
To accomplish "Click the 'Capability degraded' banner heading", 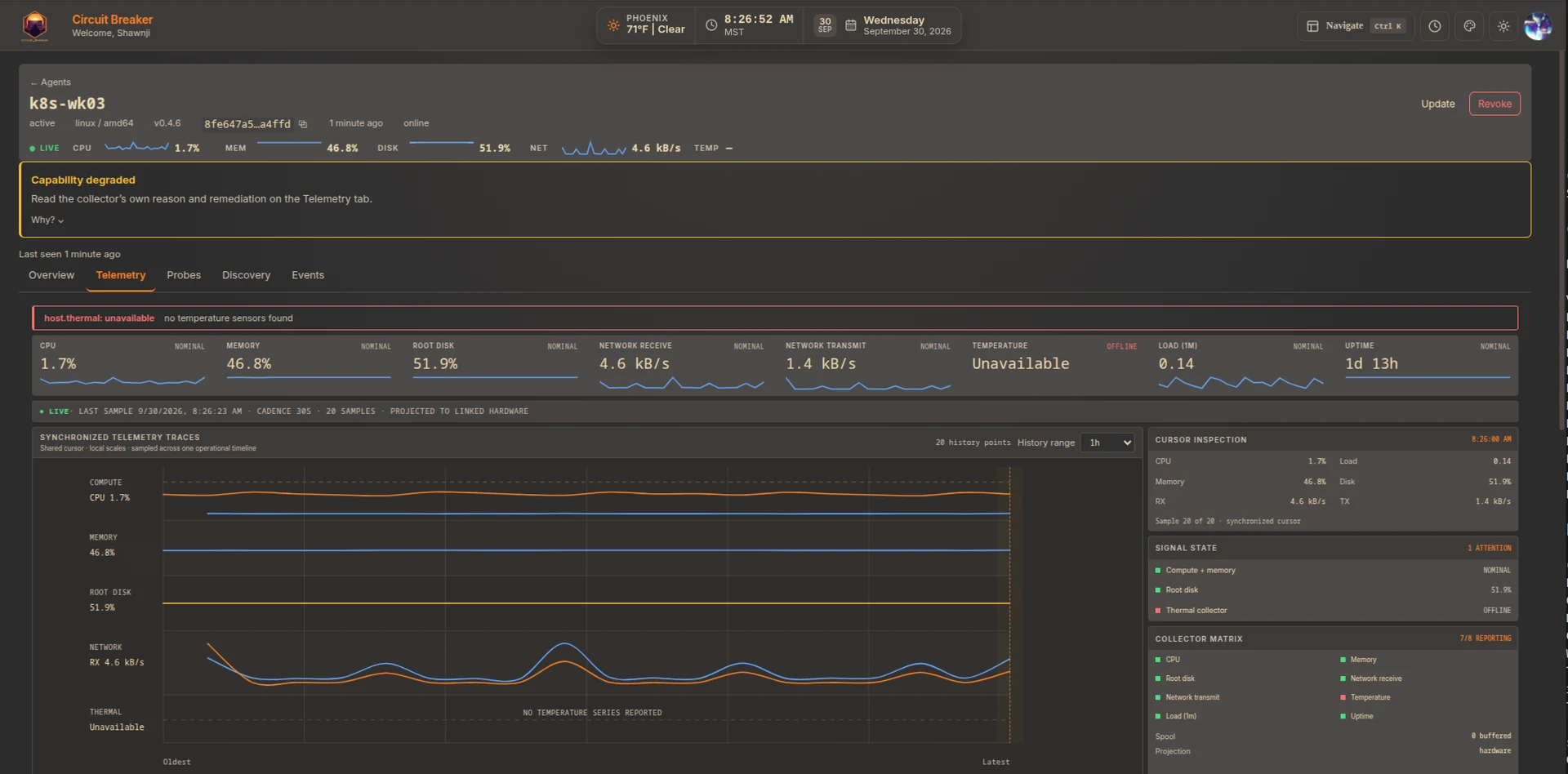I will 83,180.
